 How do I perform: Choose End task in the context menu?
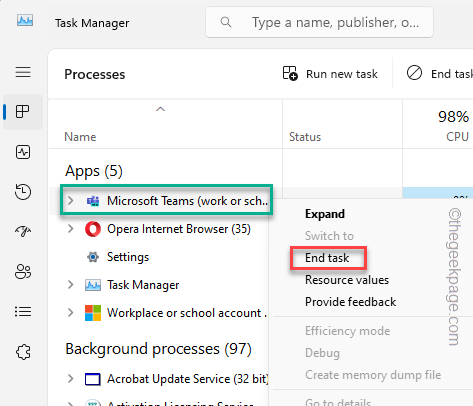327,258
